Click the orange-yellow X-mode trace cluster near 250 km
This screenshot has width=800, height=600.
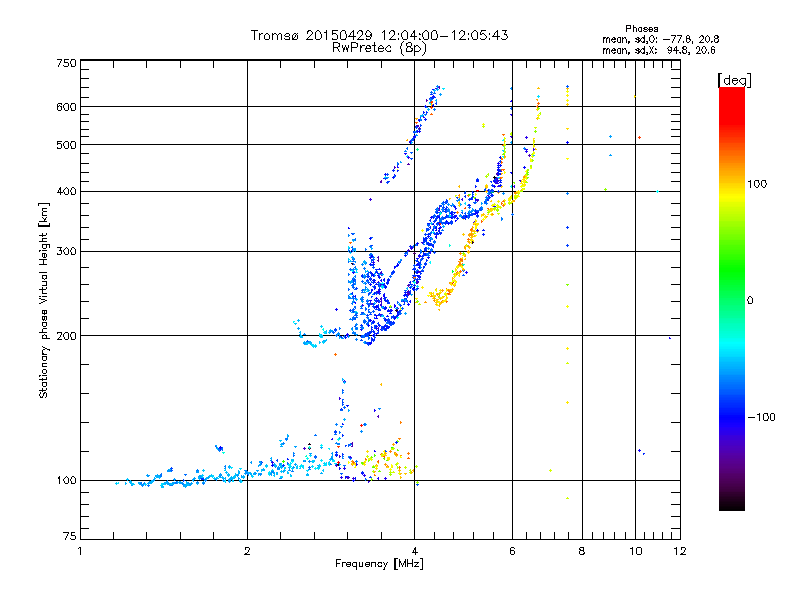pyautogui.click(x=439, y=296)
